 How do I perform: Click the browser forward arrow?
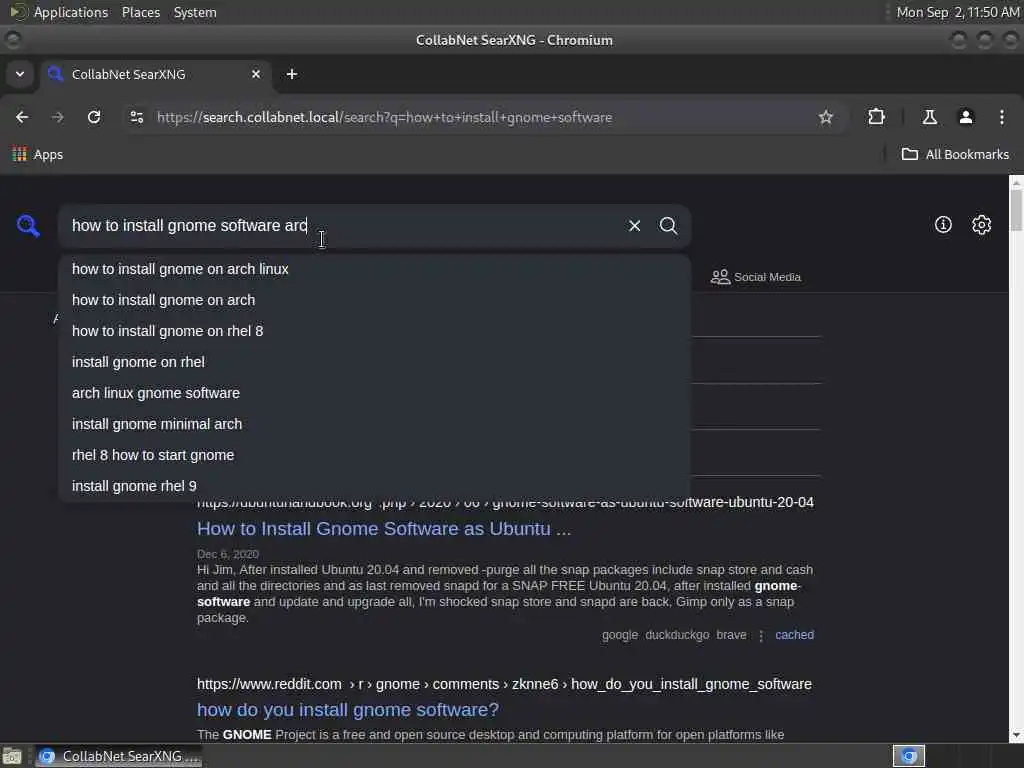tap(57, 118)
